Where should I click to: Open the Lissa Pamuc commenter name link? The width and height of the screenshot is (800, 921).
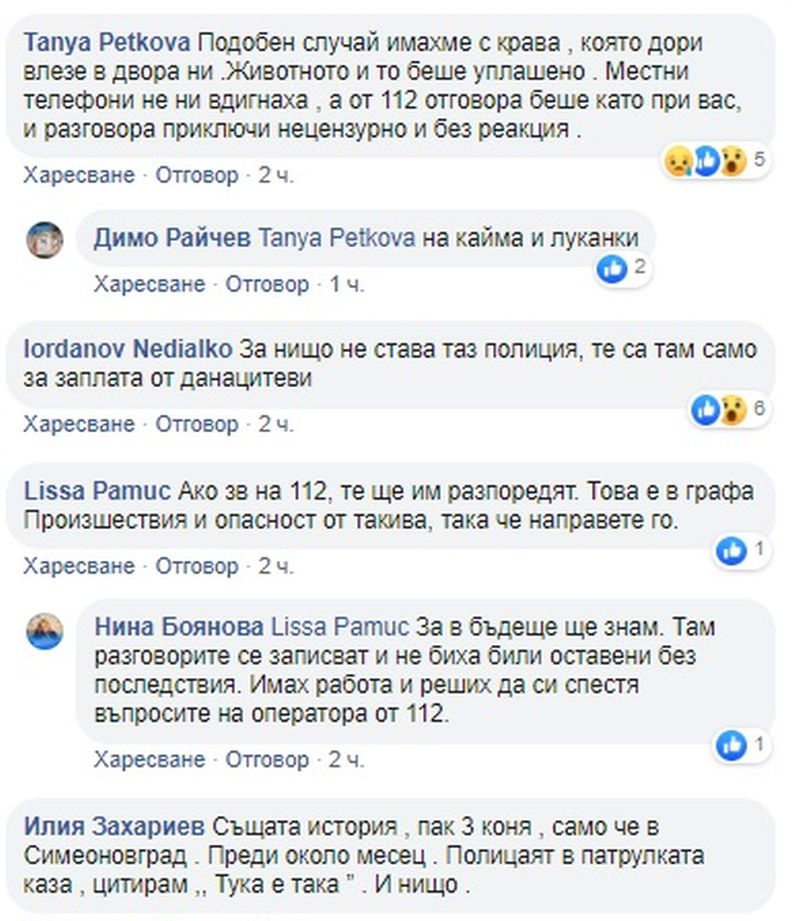coord(97,491)
